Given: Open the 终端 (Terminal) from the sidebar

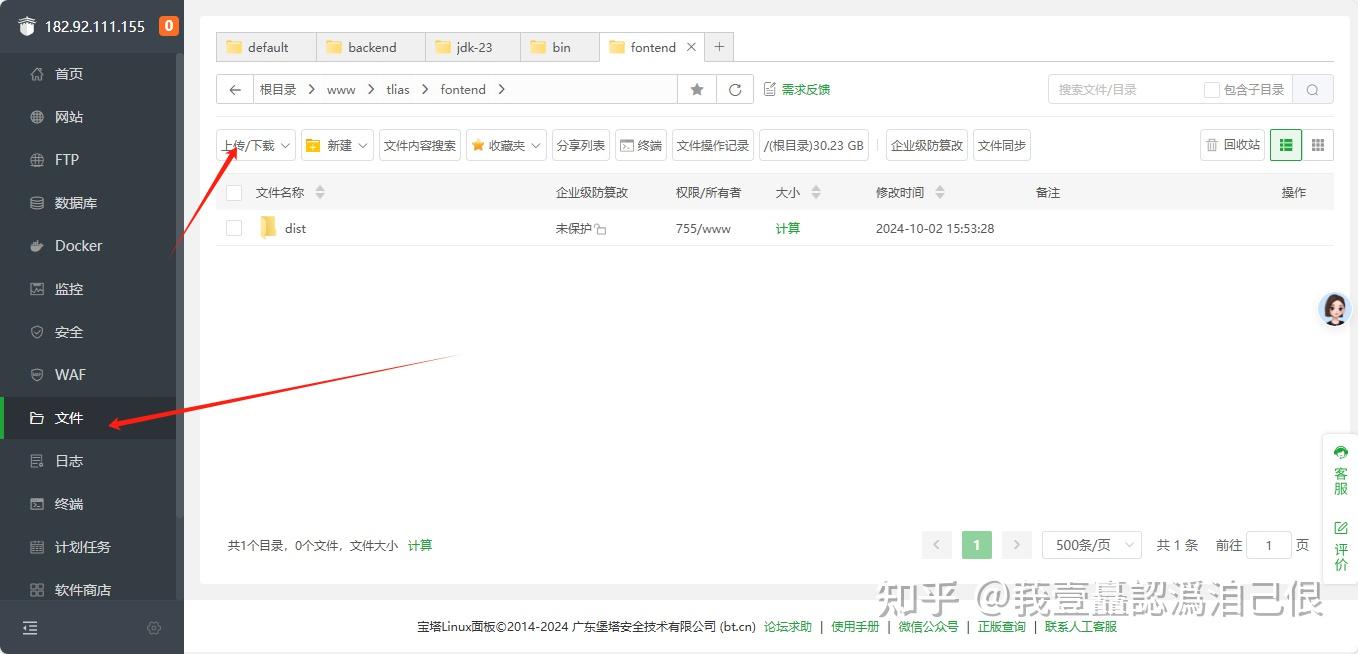Looking at the screenshot, I should (68, 503).
